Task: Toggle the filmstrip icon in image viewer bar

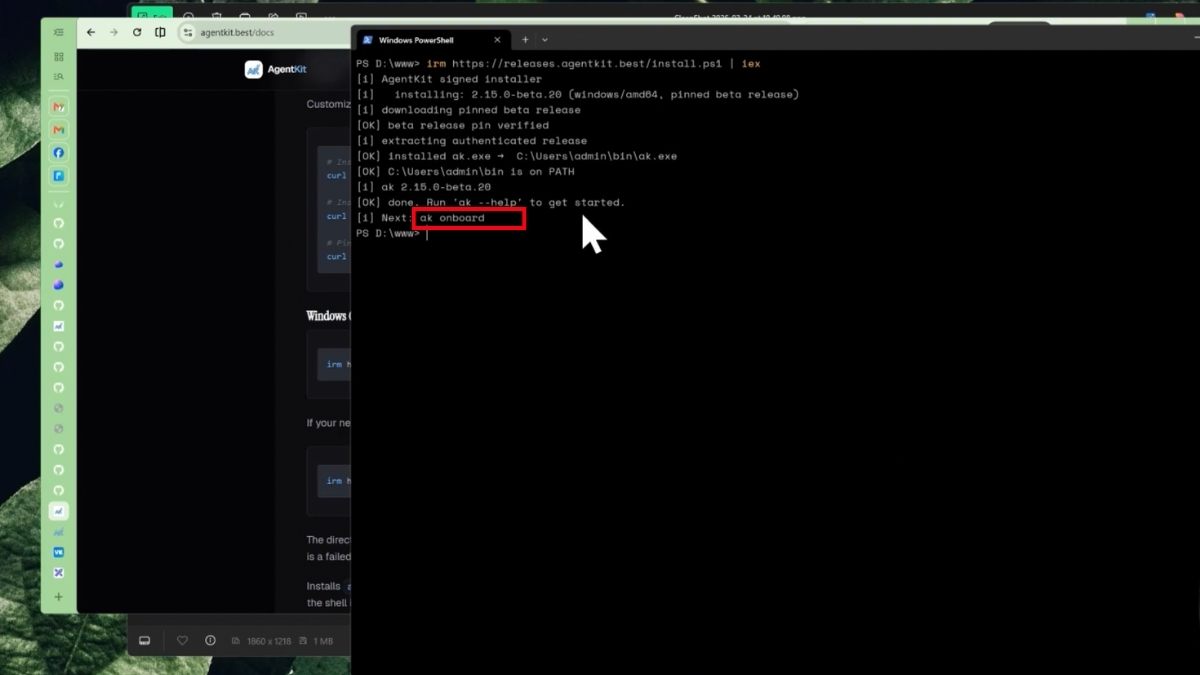Action: [x=144, y=640]
